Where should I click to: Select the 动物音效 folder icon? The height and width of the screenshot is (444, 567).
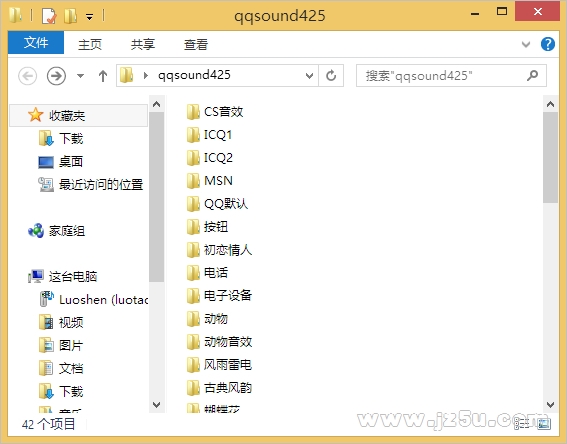click(193, 342)
